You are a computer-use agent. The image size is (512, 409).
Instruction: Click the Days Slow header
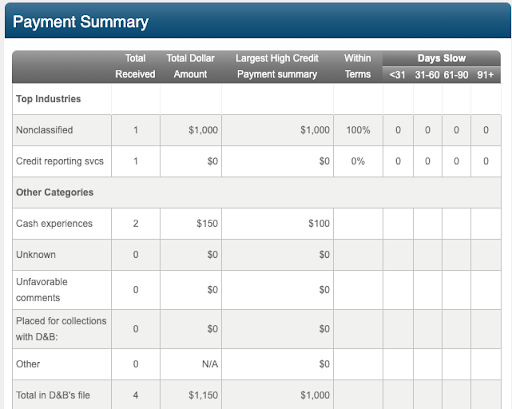442,58
